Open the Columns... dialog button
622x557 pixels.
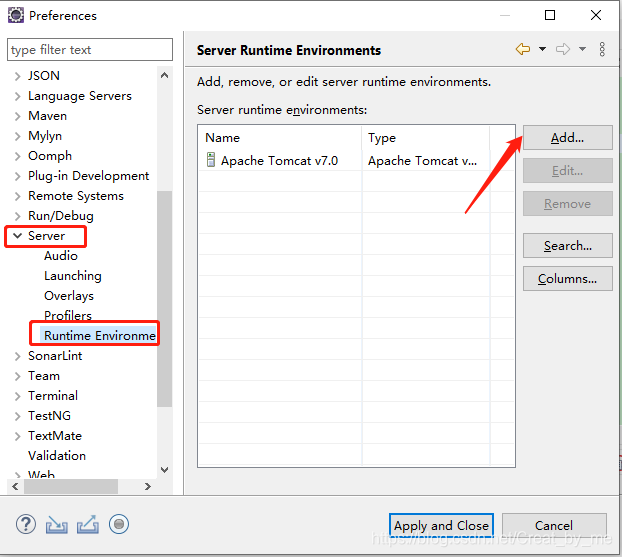click(568, 278)
